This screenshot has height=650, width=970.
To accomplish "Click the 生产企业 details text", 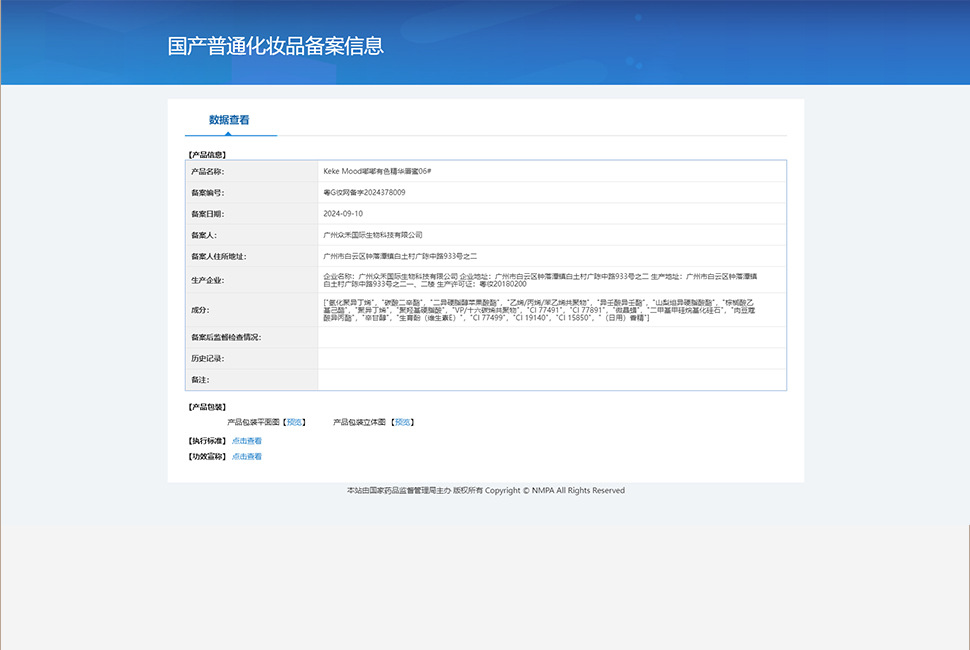I will point(540,280).
